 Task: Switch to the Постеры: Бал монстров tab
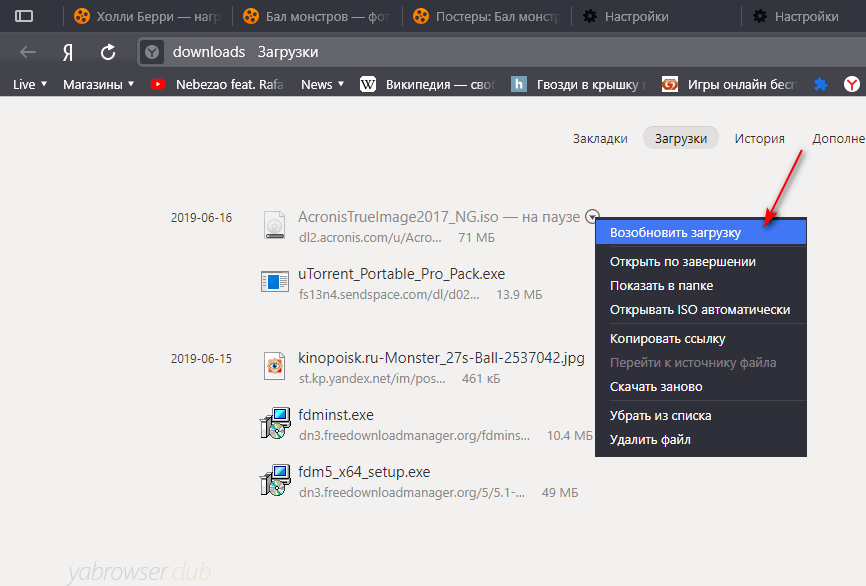coord(487,17)
